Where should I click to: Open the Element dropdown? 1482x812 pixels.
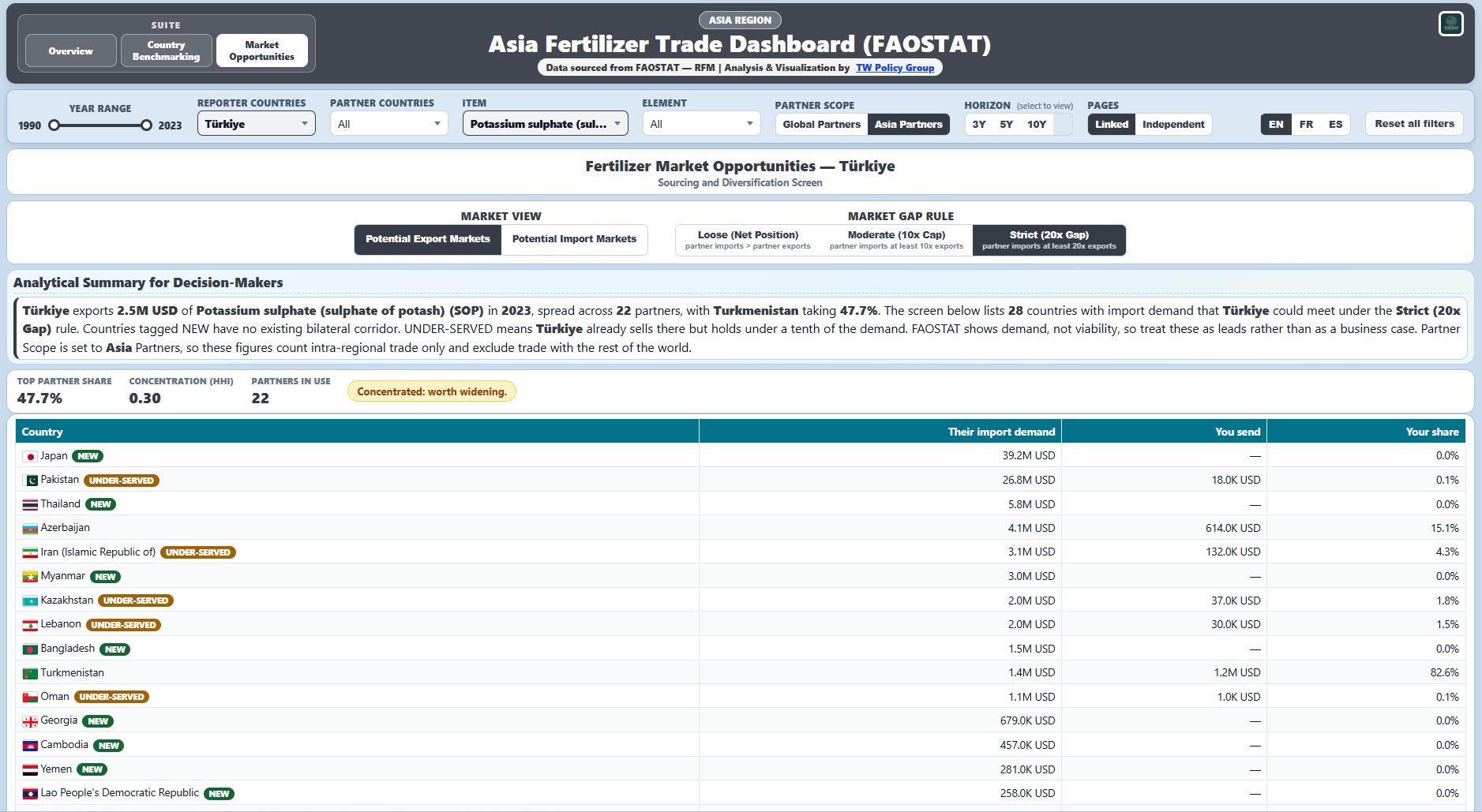coord(702,124)
